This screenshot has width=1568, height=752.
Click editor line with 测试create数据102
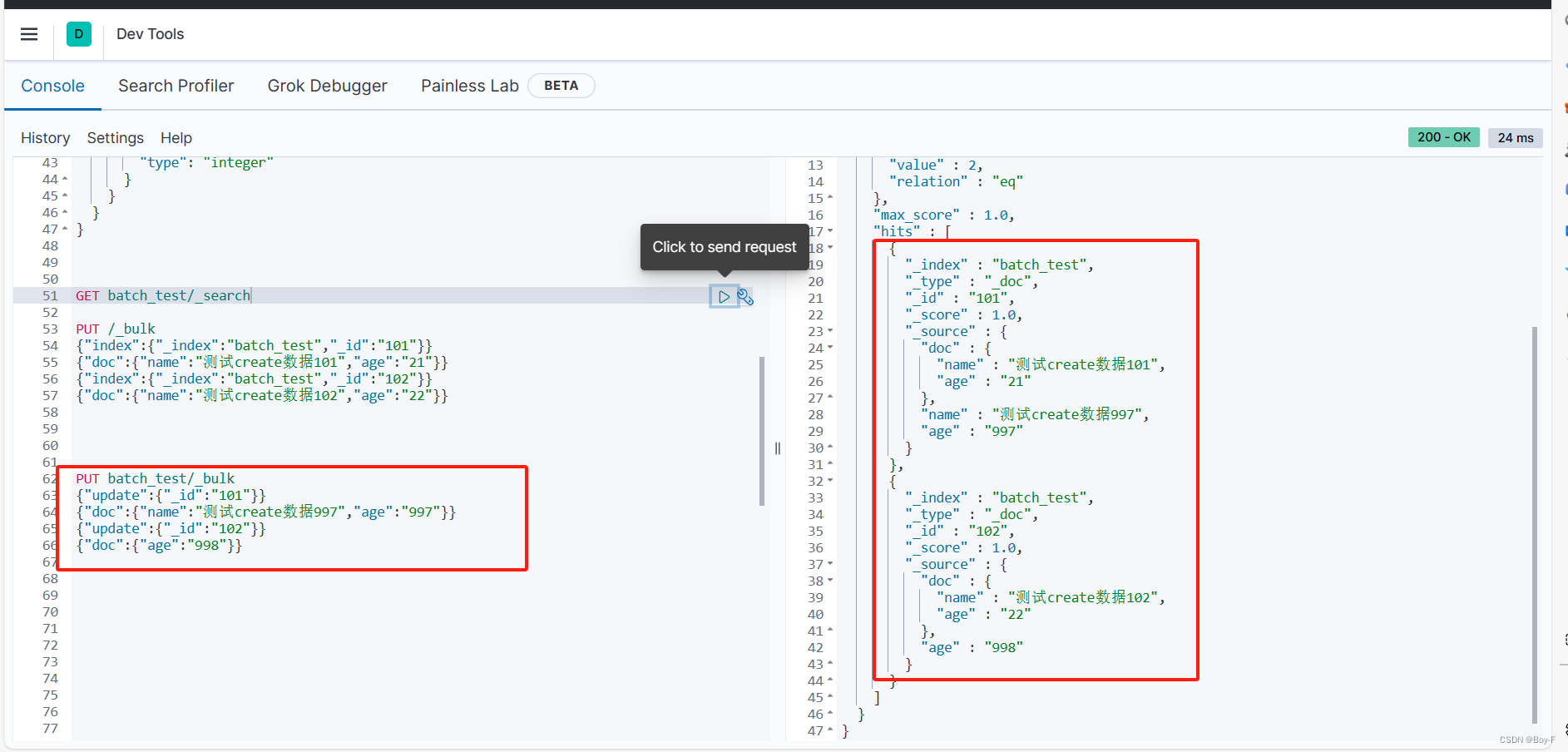[262, 395]
